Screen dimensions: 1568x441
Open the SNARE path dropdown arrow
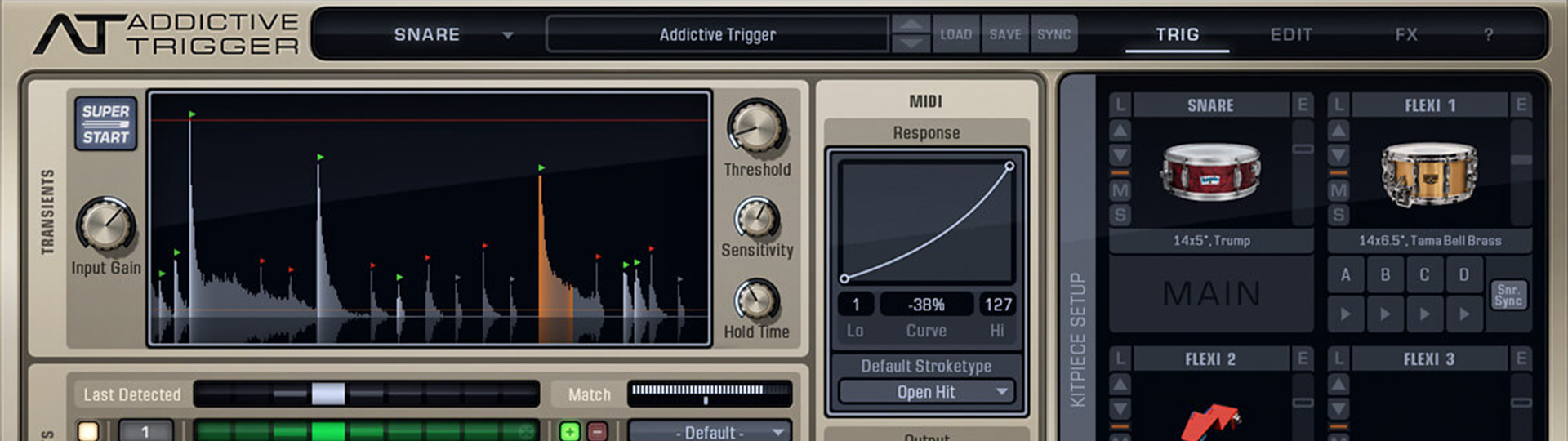(508, 35)
